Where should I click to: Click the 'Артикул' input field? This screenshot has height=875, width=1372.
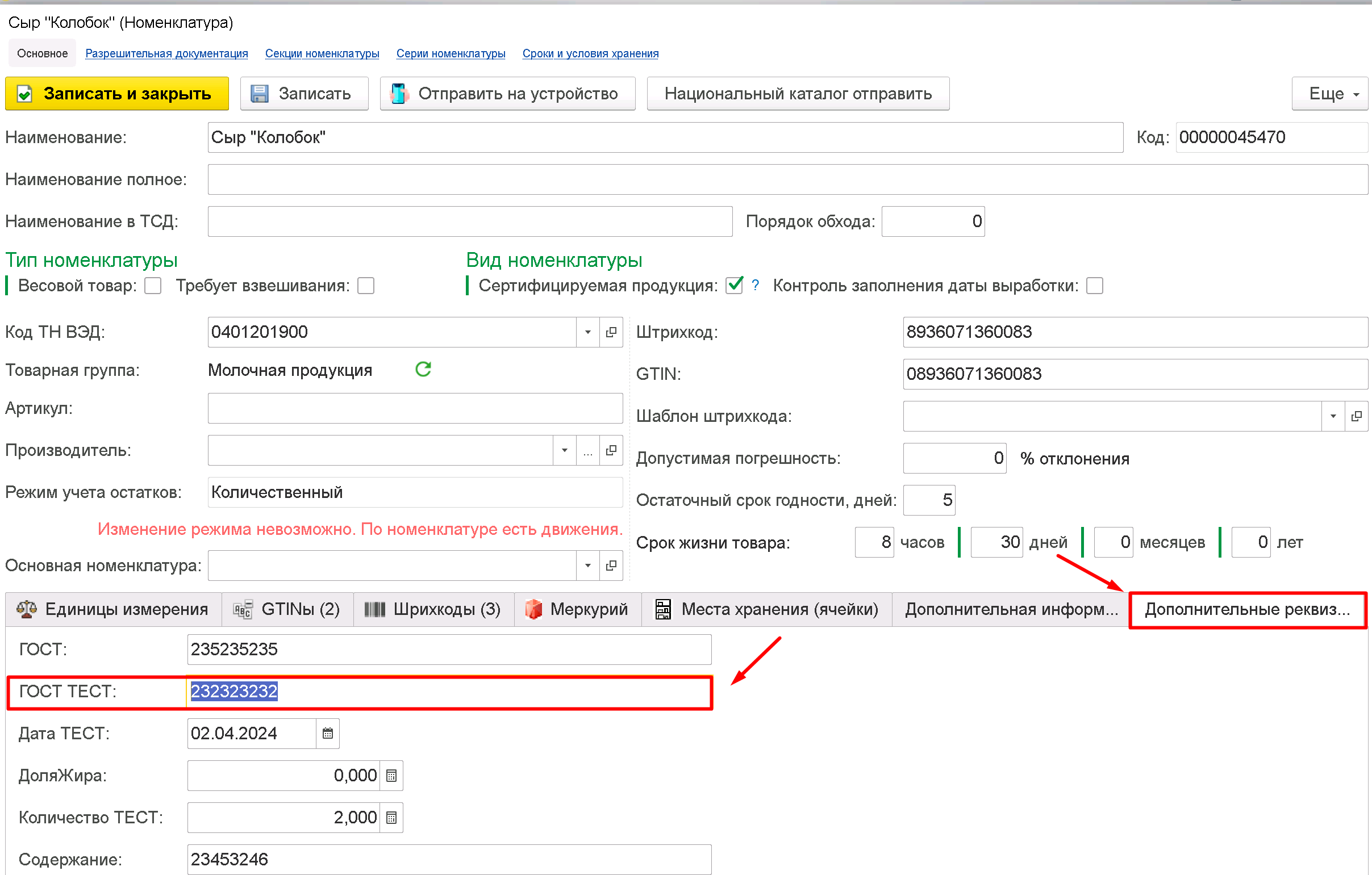(415, 408)
